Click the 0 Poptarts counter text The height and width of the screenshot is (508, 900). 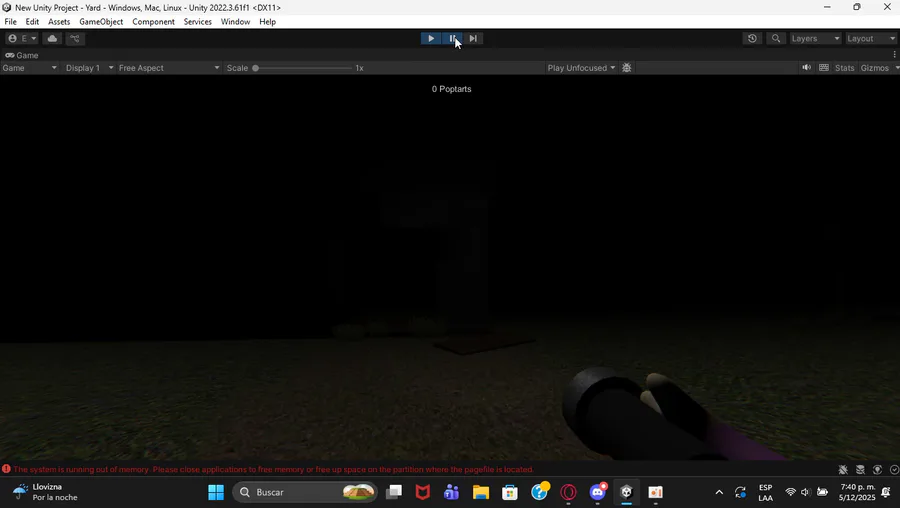coord(452,89)
